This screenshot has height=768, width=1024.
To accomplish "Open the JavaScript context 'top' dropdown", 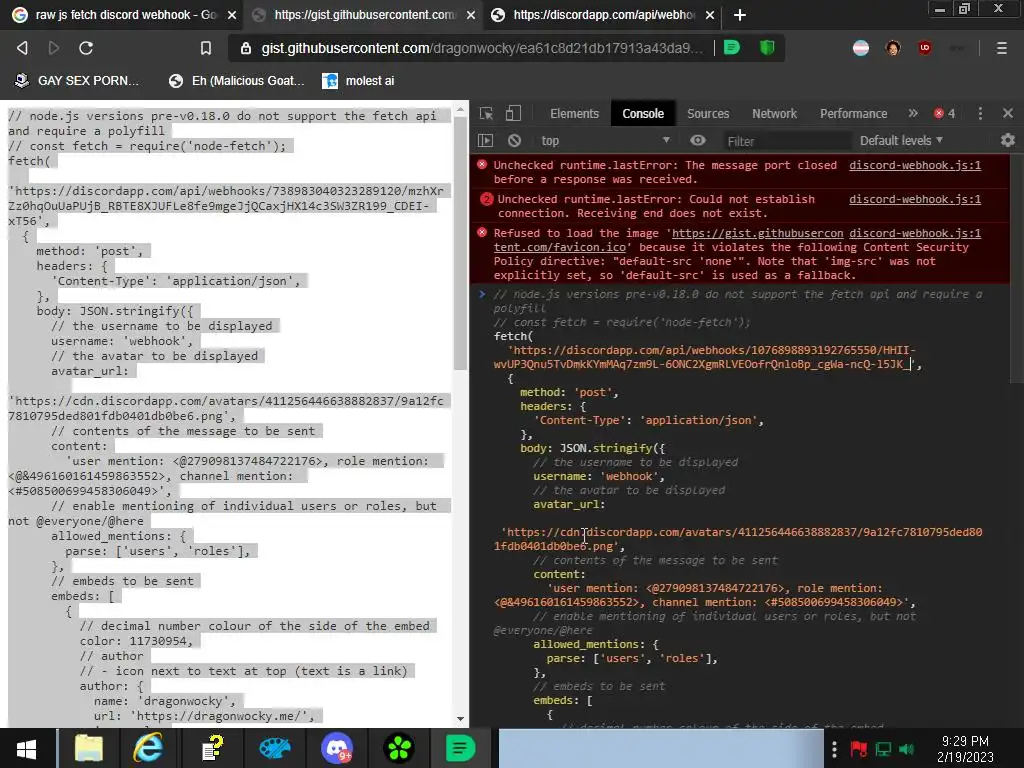I will tap(605, 140).
